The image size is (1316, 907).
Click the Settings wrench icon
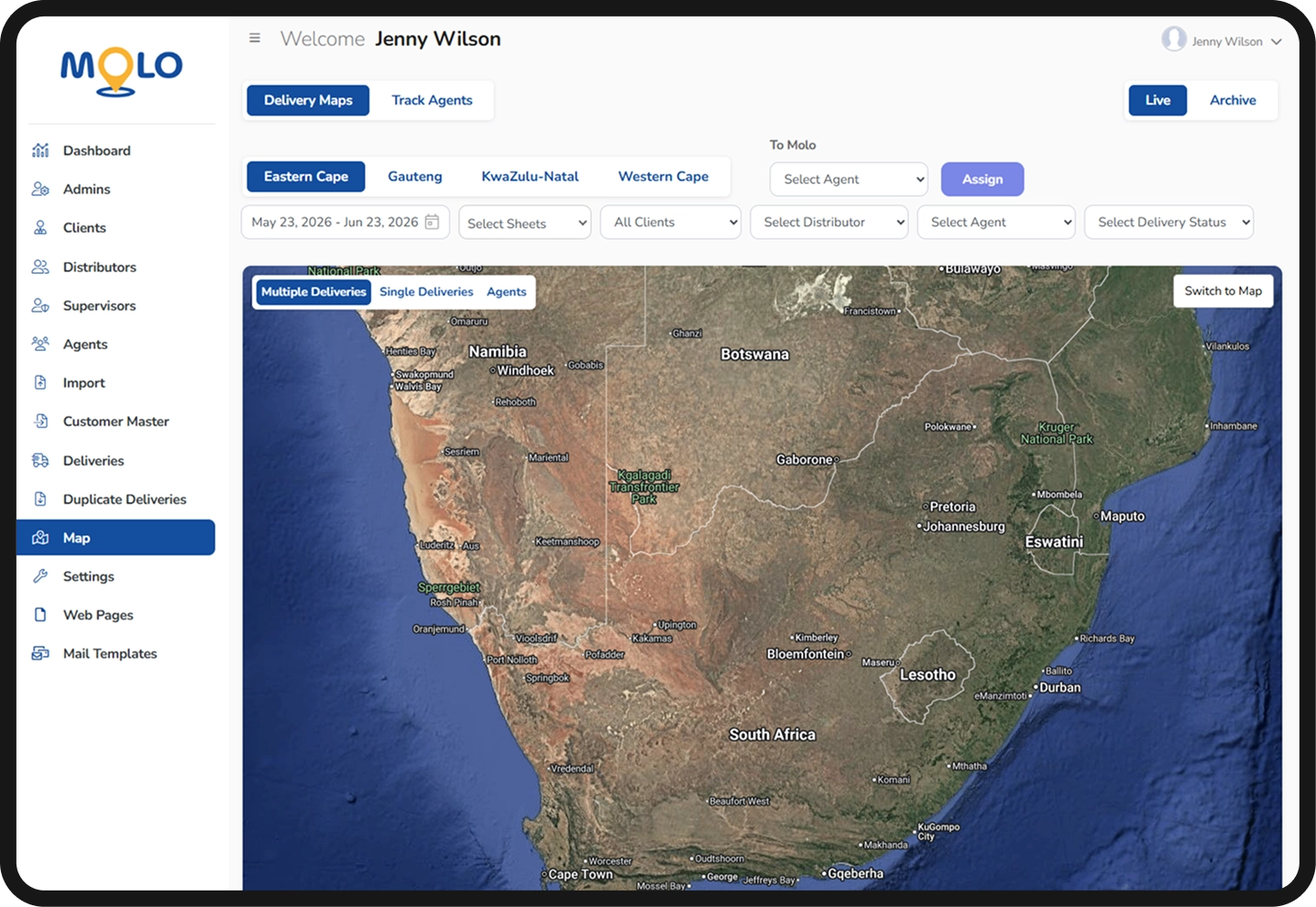40,576
